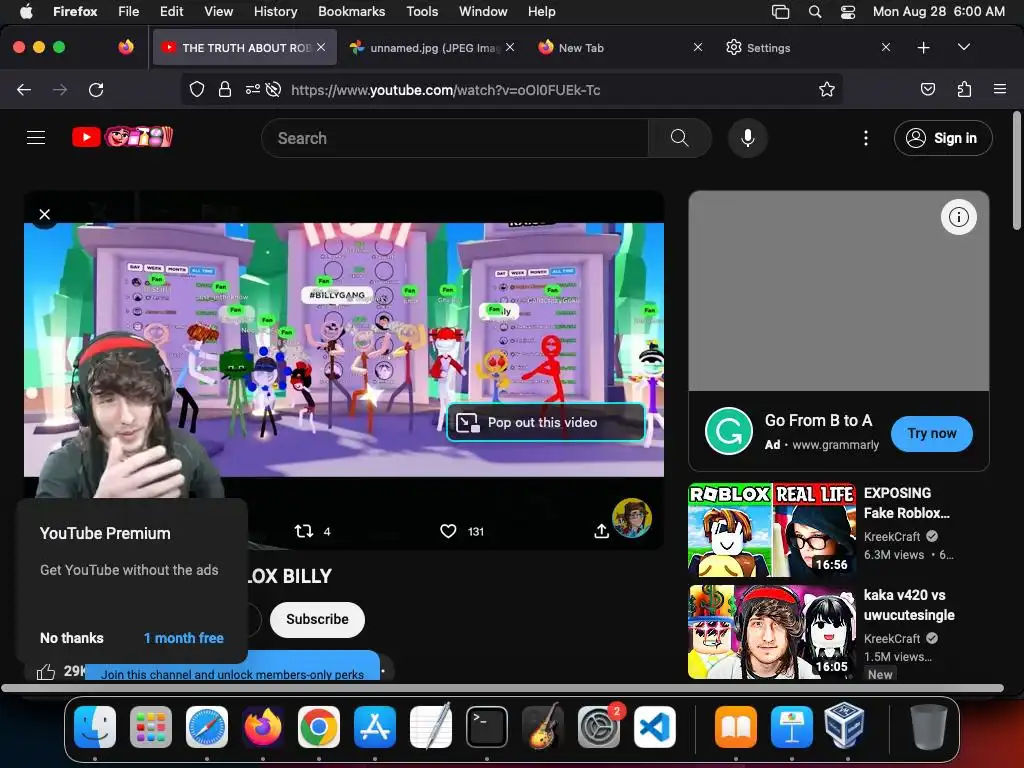This screenshot has width=1024, height=768.
Task: Click the YouTube logo
Action: coord(122,137)
